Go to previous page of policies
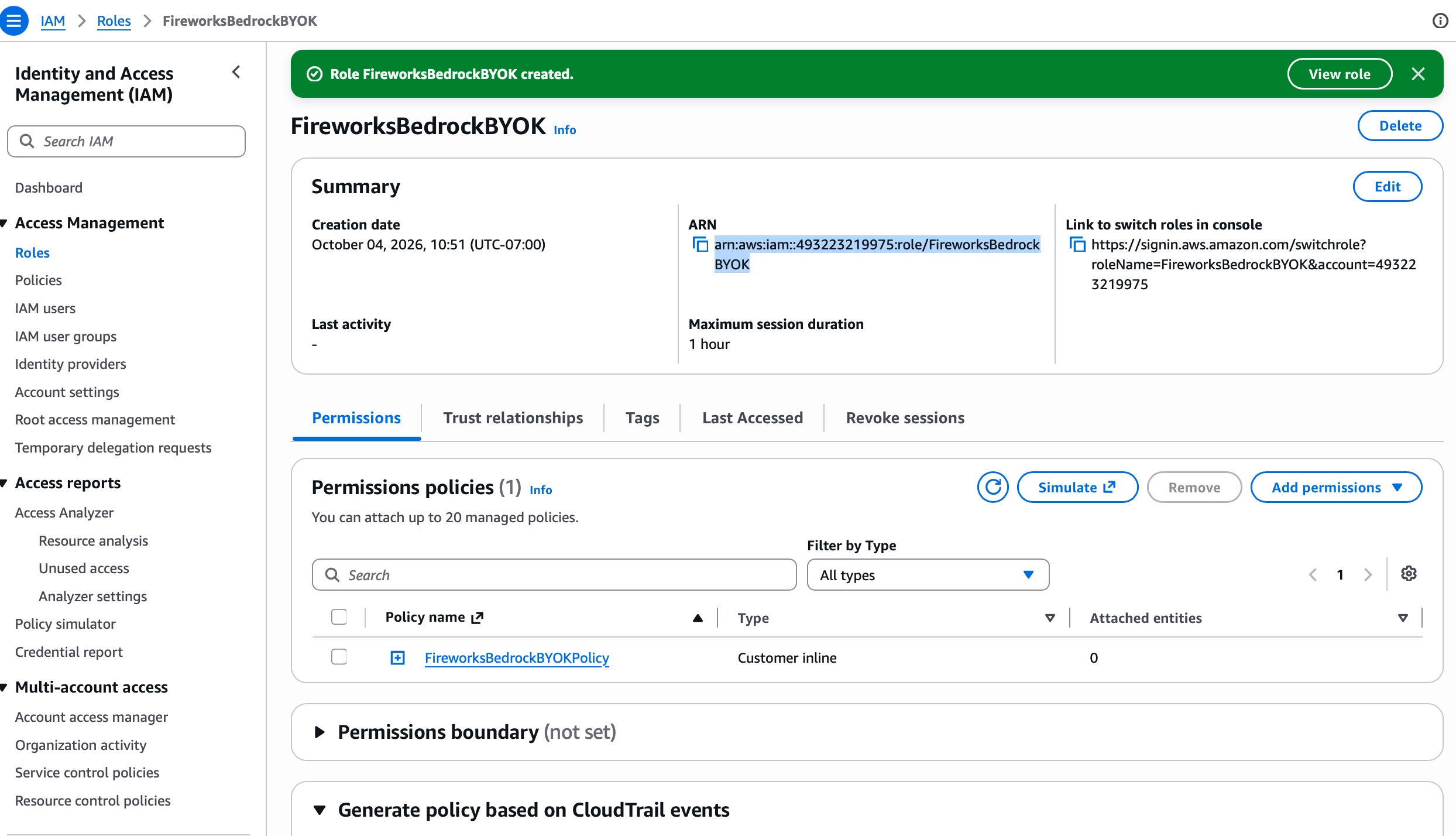 (x=1313, y=574)
